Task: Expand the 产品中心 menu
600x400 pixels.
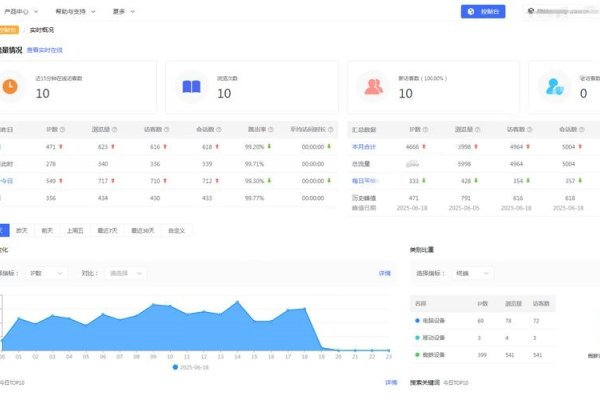Action: pyautogui.click(x=21, y=11)
